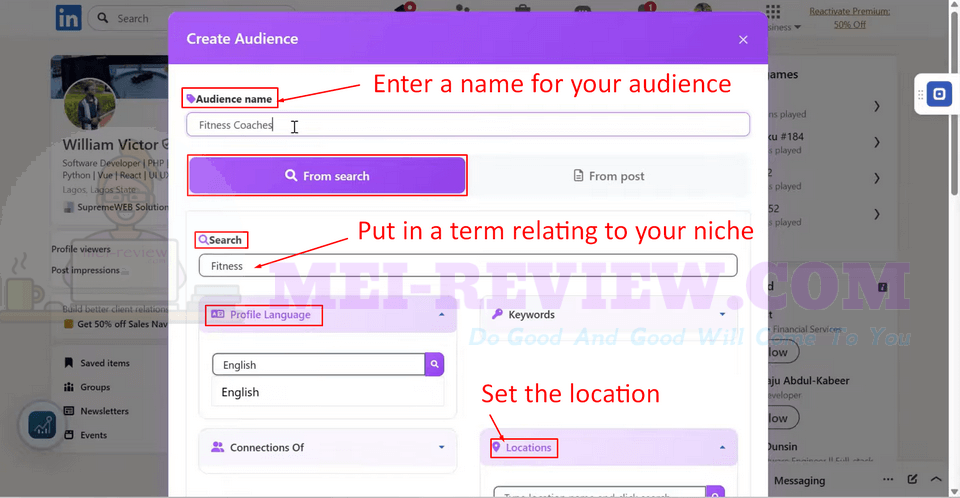Click scrollbar down arrow at page bottom
This screenshot has width=960, height=498.
point(954,492)
